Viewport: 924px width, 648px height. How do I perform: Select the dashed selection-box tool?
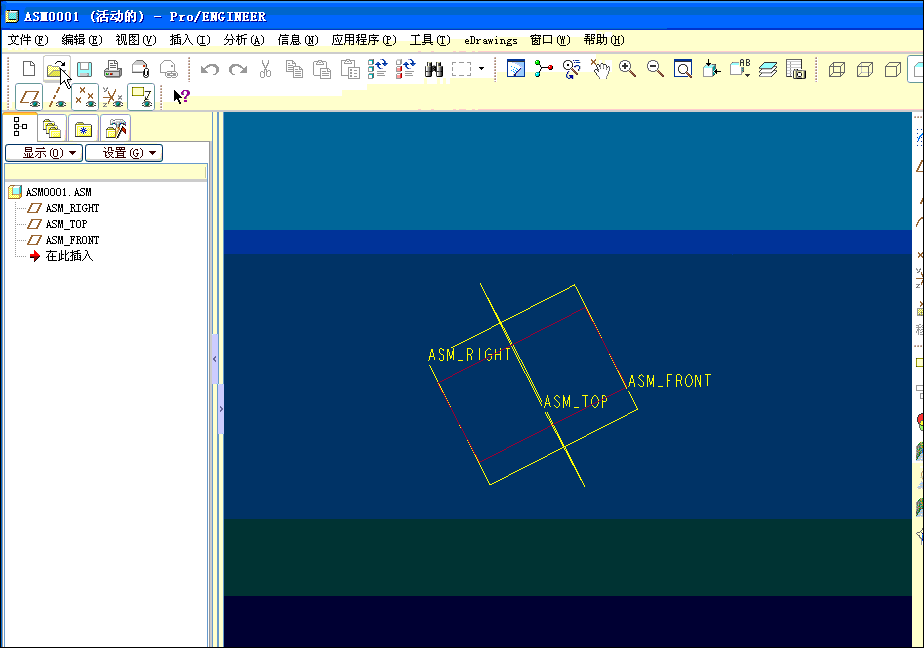click(461, 70)
